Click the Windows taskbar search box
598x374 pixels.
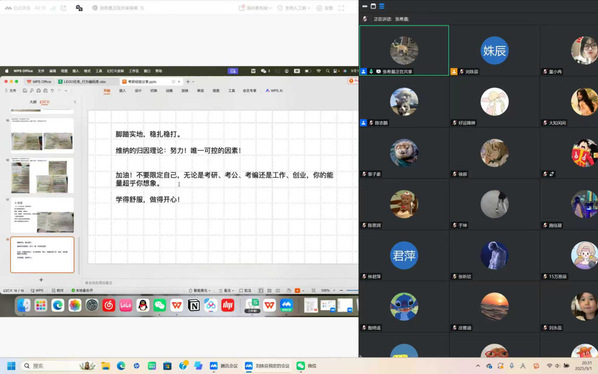(x=59, y=366)
